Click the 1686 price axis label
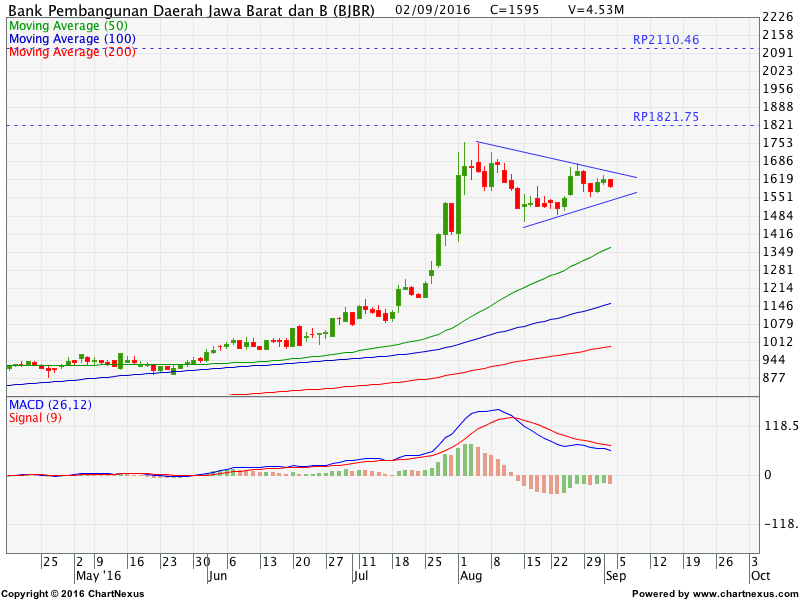The image size is (800, 600). coord(778,161)
